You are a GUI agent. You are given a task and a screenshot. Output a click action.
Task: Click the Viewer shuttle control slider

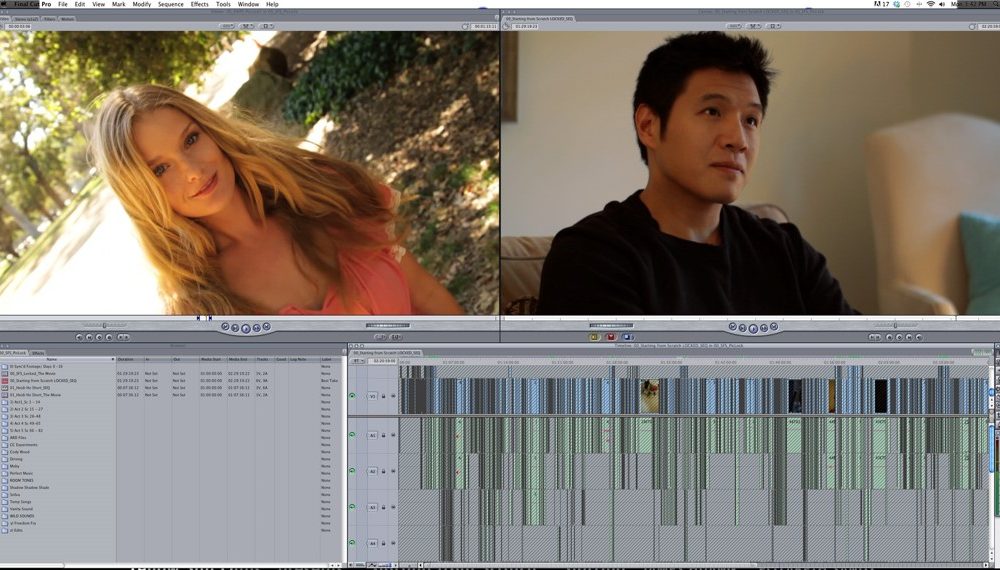click(x=103, y=325)
